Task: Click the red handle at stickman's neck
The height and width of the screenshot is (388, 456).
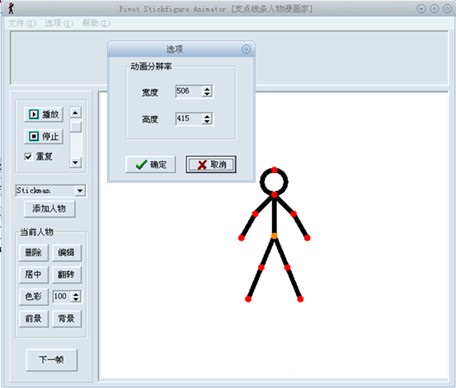Action: 274,195
